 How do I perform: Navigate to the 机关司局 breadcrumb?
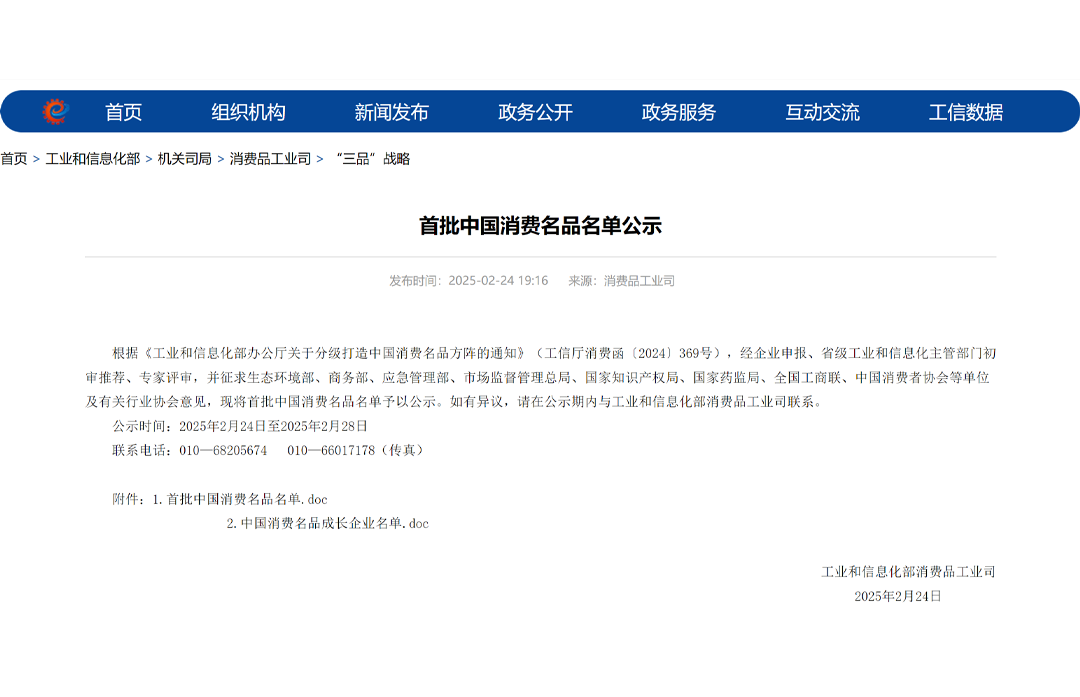pos(184,159)
